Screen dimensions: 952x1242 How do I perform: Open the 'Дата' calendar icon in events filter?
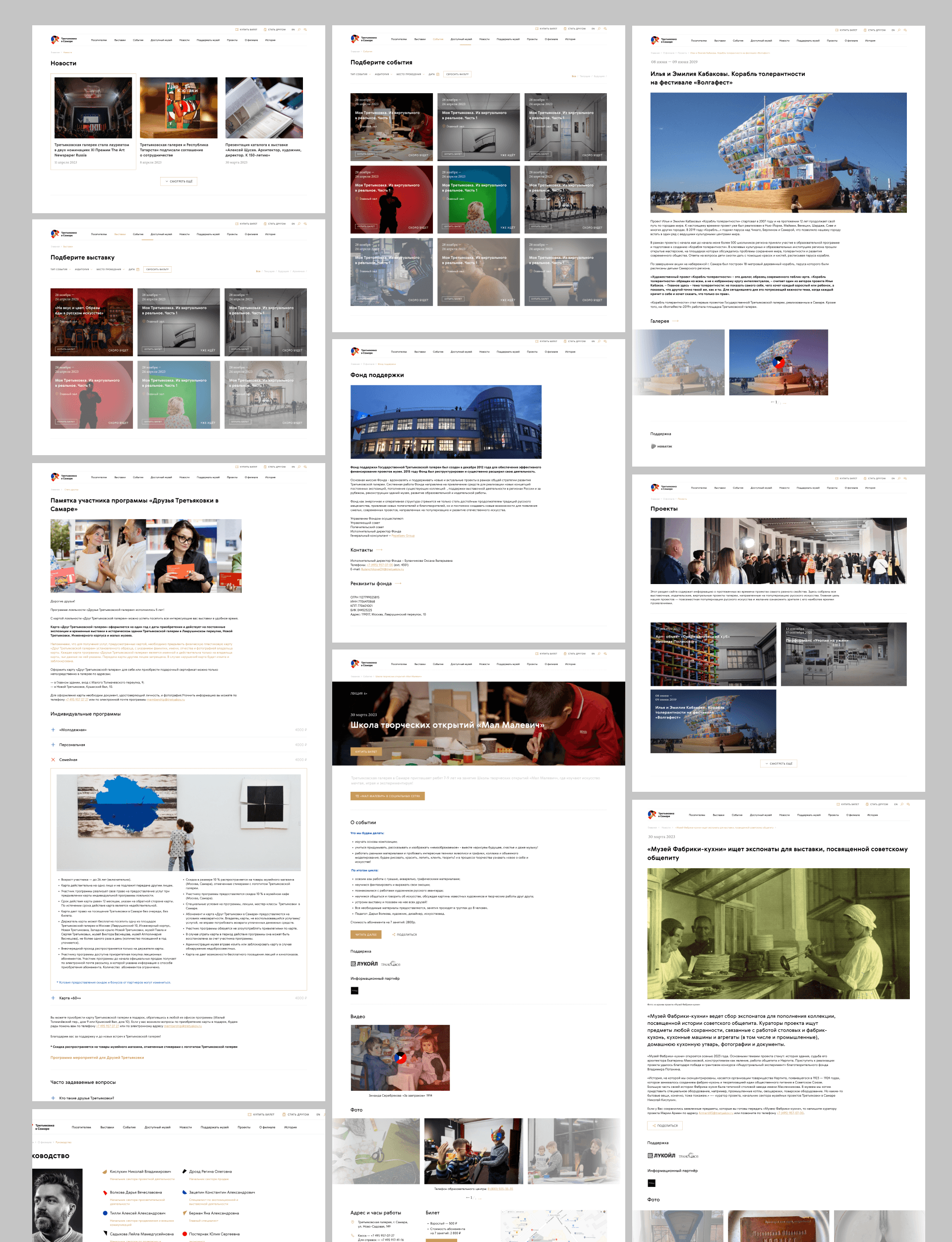click(437, 74)
